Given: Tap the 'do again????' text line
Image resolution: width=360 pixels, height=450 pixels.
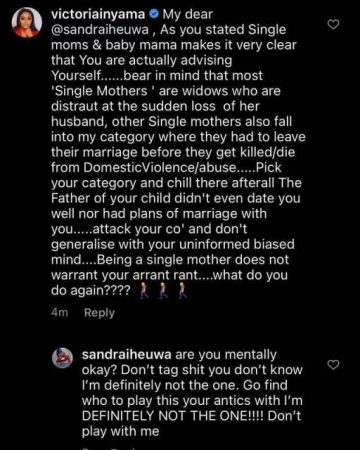Looking at the screenshot, I should [x=90, y=290].
